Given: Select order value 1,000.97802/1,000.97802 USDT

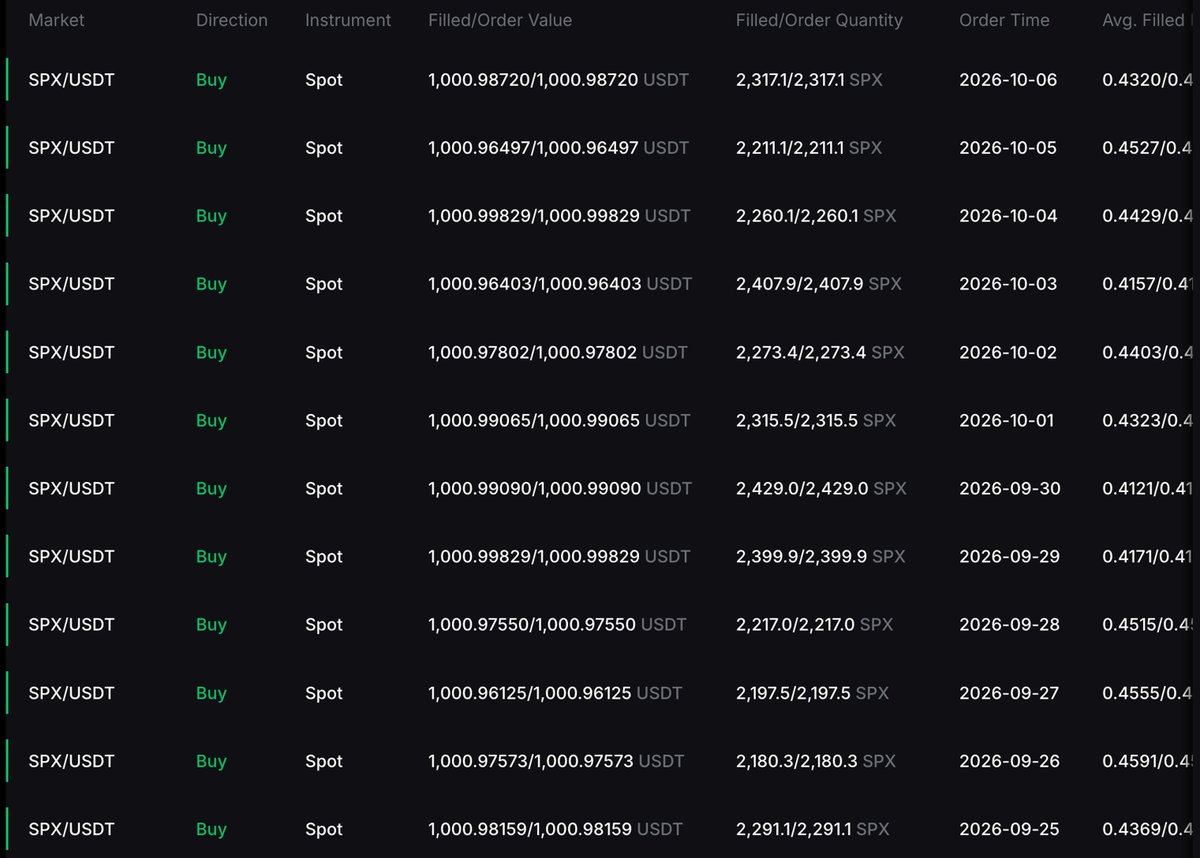Looking at the screenshot, I should tap(558, 352).
